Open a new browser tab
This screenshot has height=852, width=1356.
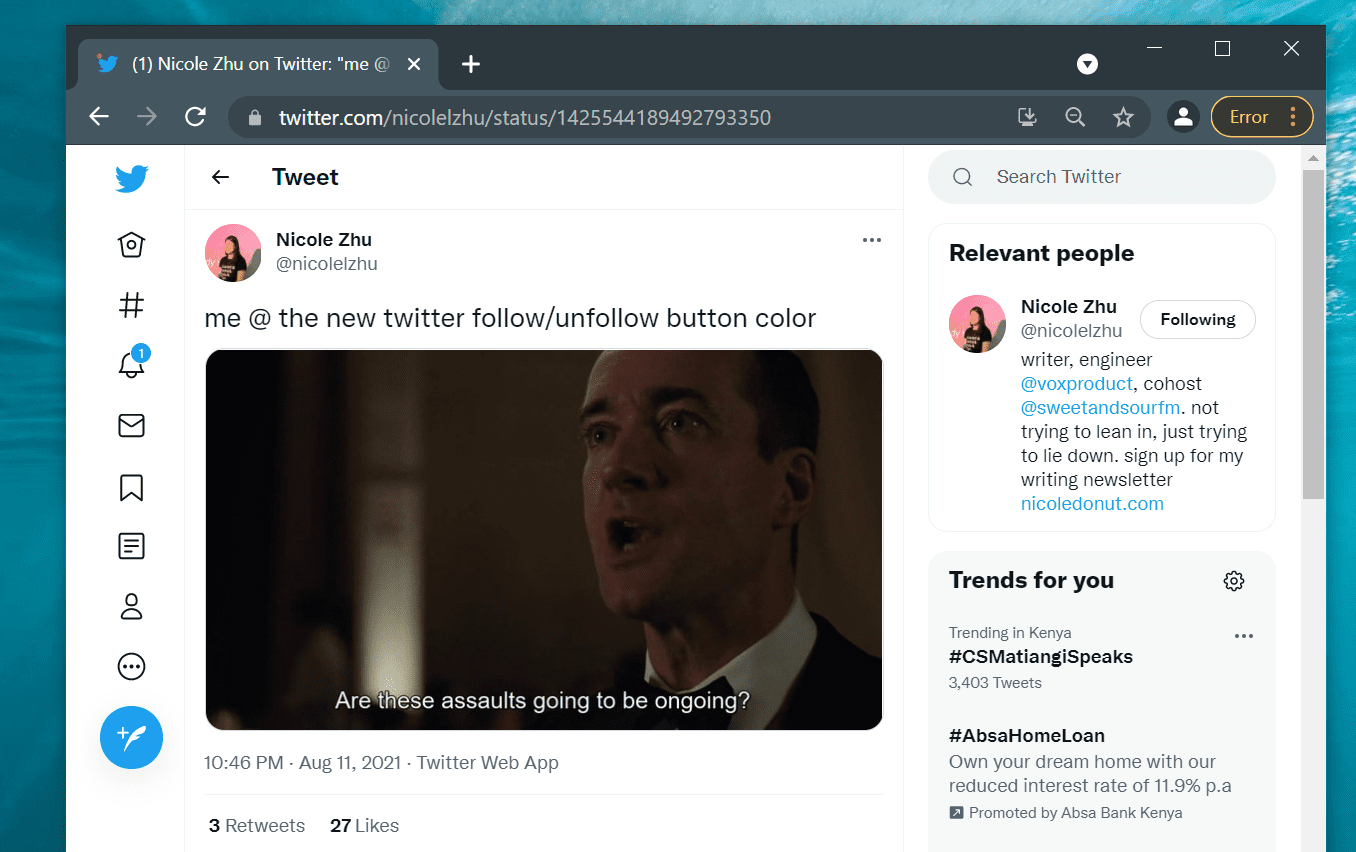click(471, 64)
